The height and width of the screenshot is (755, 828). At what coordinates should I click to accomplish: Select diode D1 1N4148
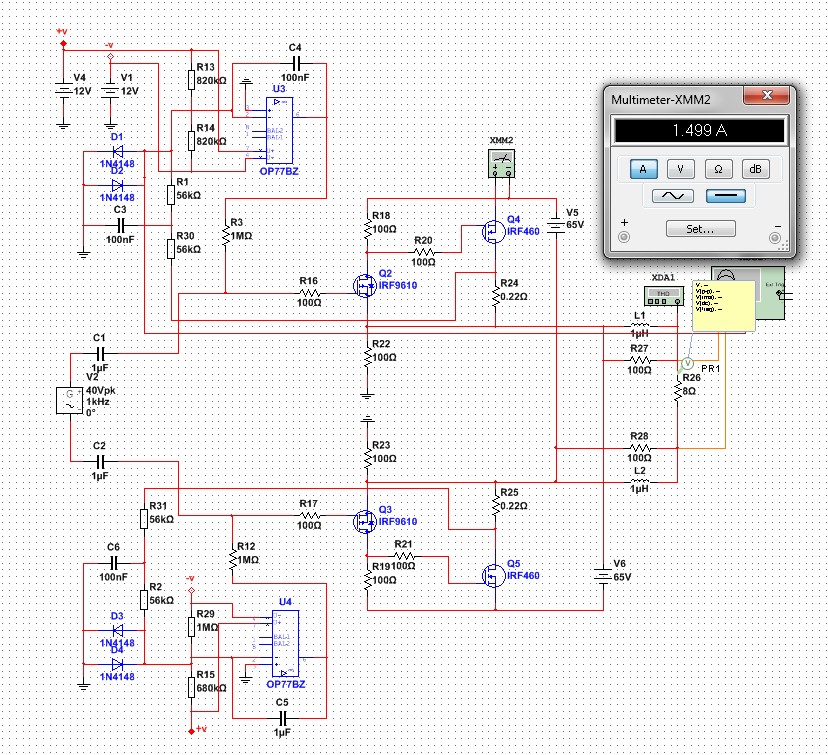point(117,152)
